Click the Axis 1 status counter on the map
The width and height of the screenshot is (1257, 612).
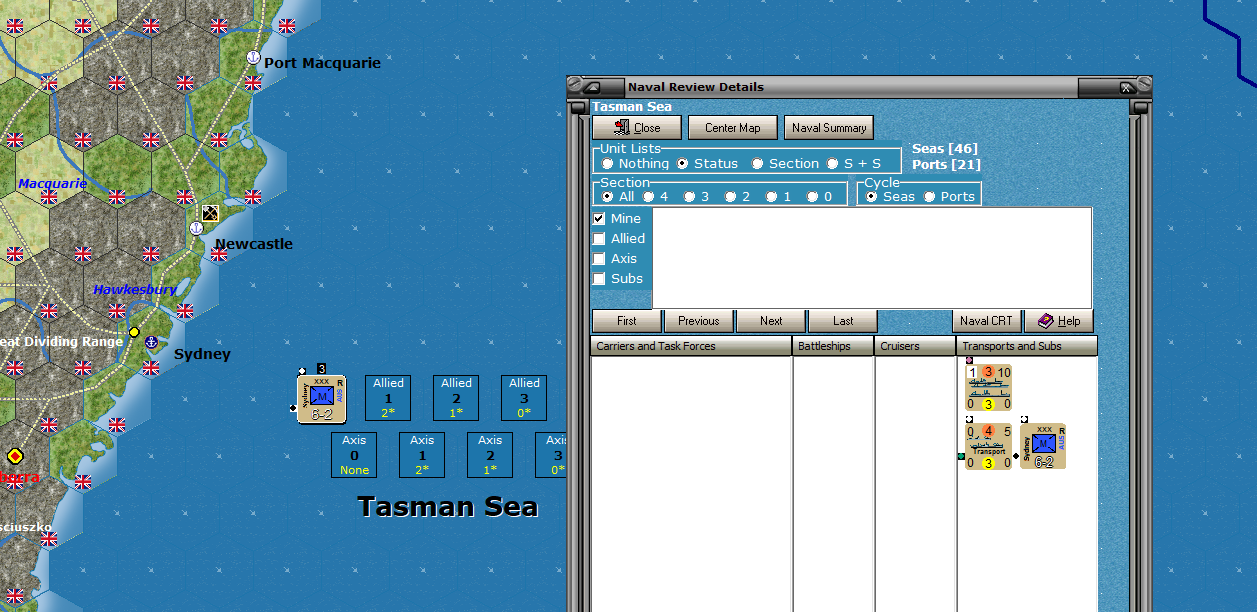point(421,455)
